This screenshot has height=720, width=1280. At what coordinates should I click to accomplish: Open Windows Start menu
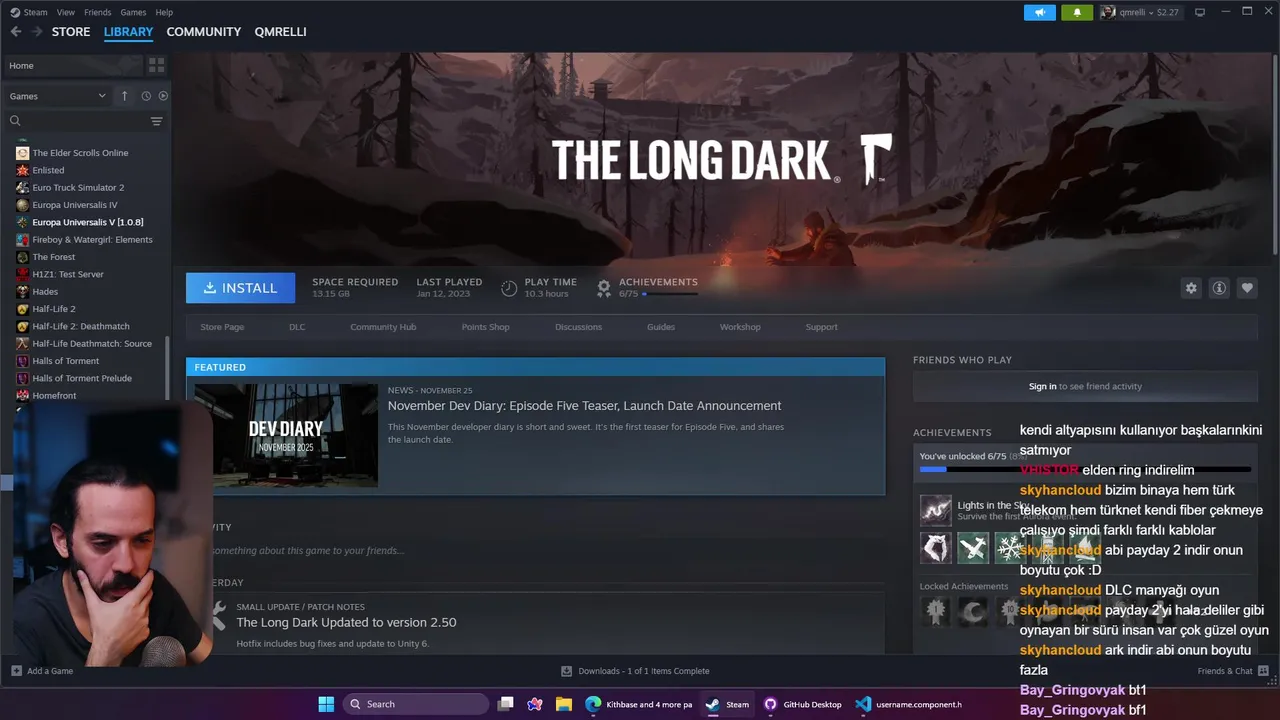point(326,704)
